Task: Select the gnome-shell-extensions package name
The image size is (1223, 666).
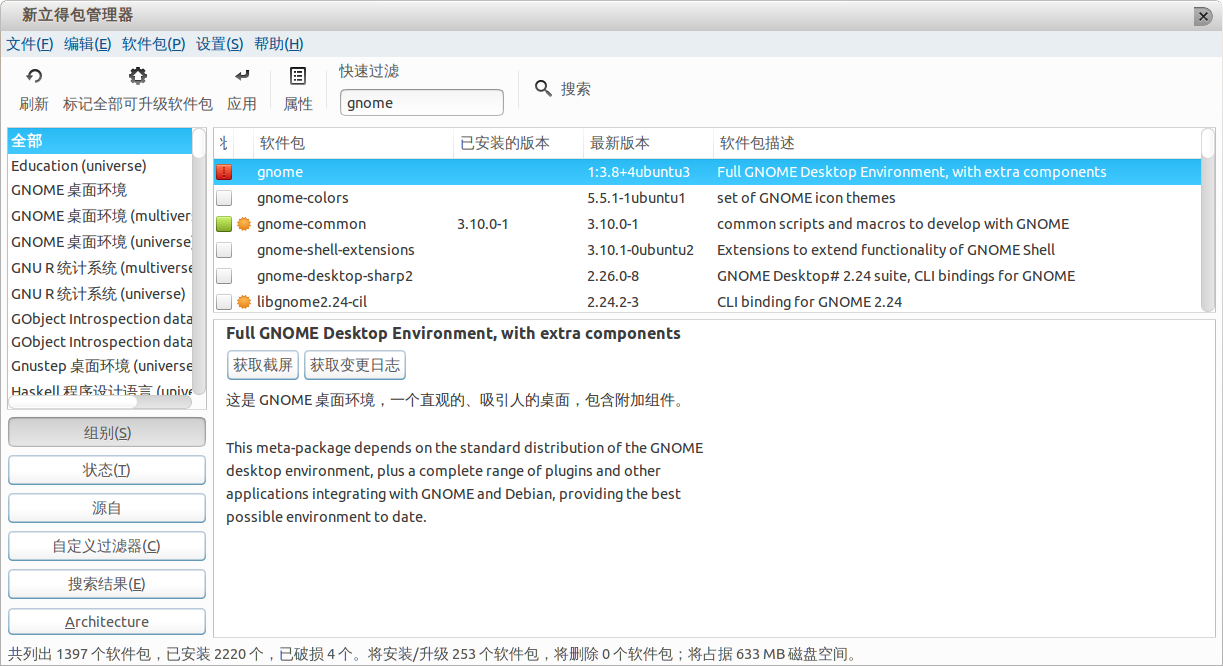Action: [336, 250]
